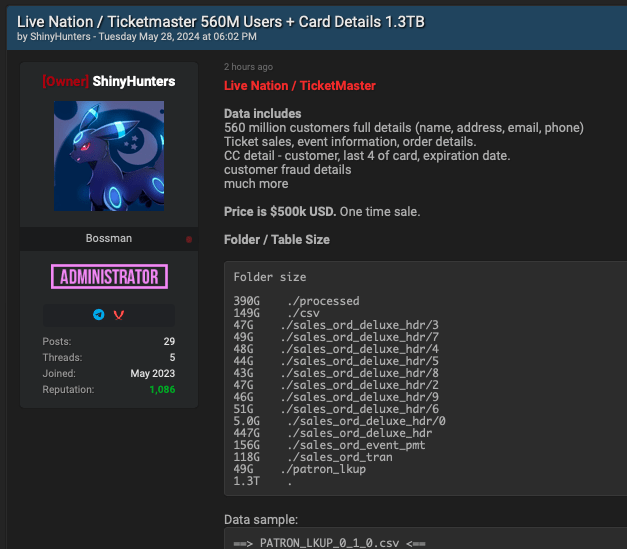Click the './processed' folder row
This screenshot has height=549, width=627.
click(x=296, y=301)
